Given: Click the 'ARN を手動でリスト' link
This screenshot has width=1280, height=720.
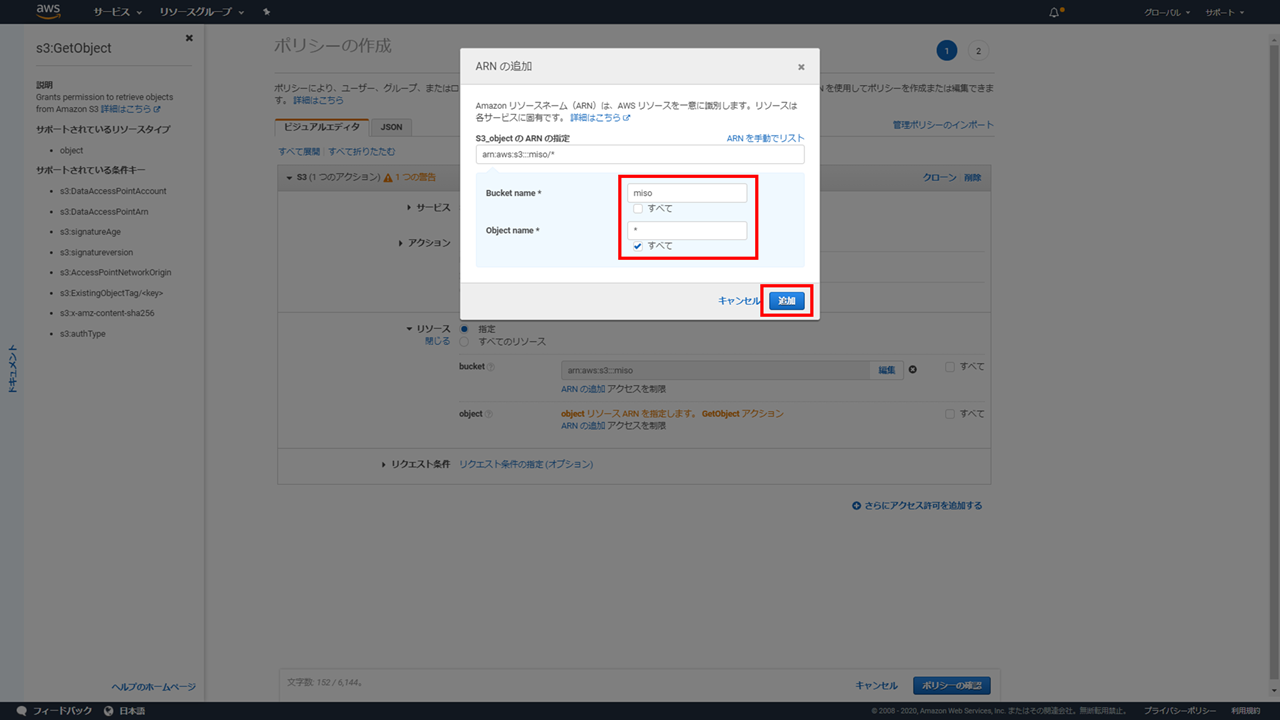Looking at the screenshot, I should point(765,138).
